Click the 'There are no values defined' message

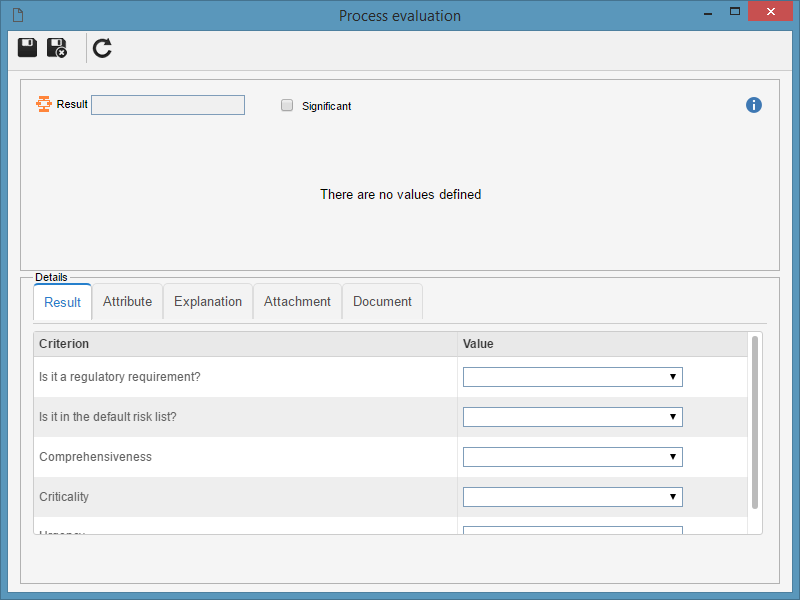[401, 194]
